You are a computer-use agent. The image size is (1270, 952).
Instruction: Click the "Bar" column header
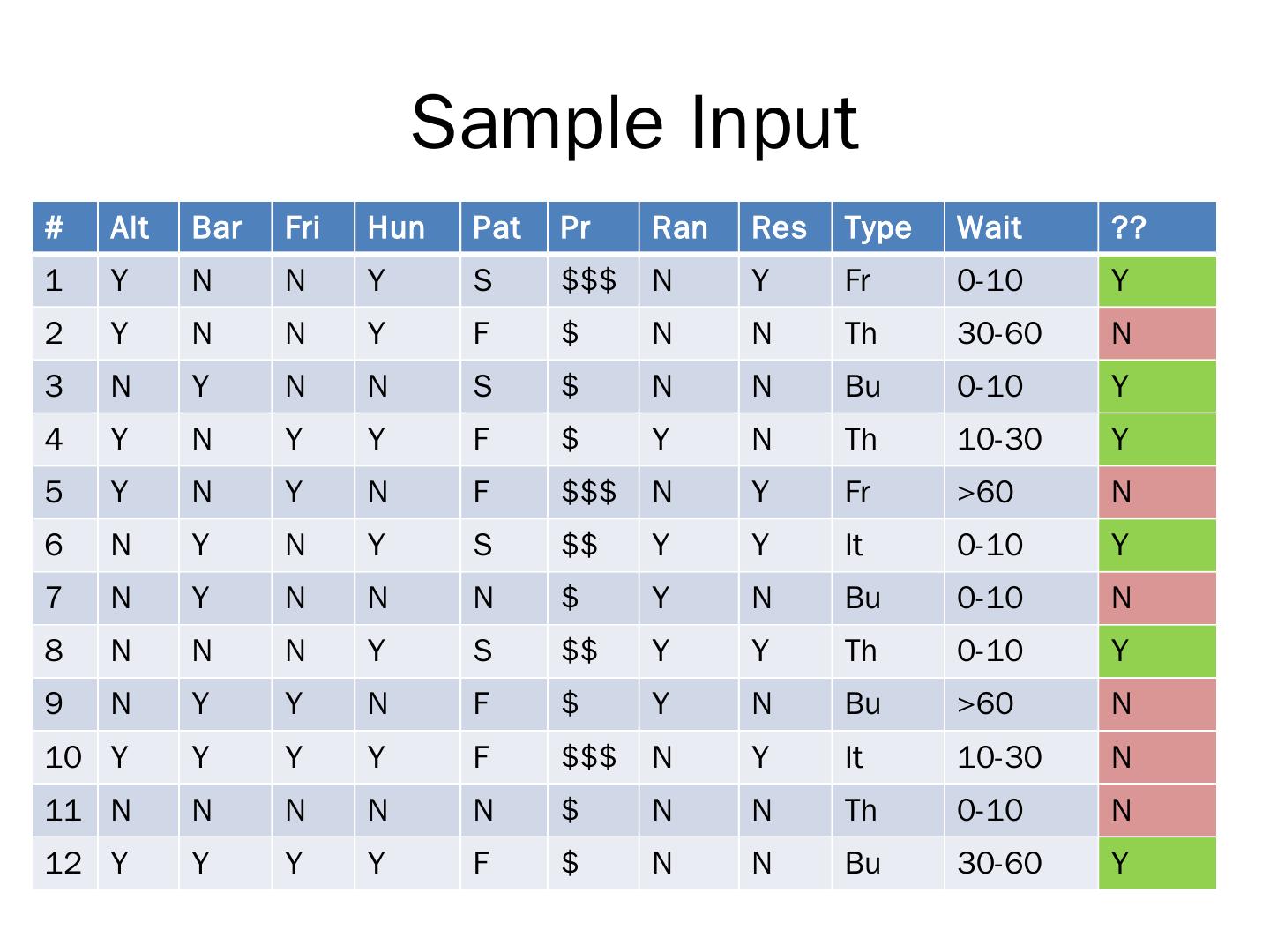[x=225, y=227]
